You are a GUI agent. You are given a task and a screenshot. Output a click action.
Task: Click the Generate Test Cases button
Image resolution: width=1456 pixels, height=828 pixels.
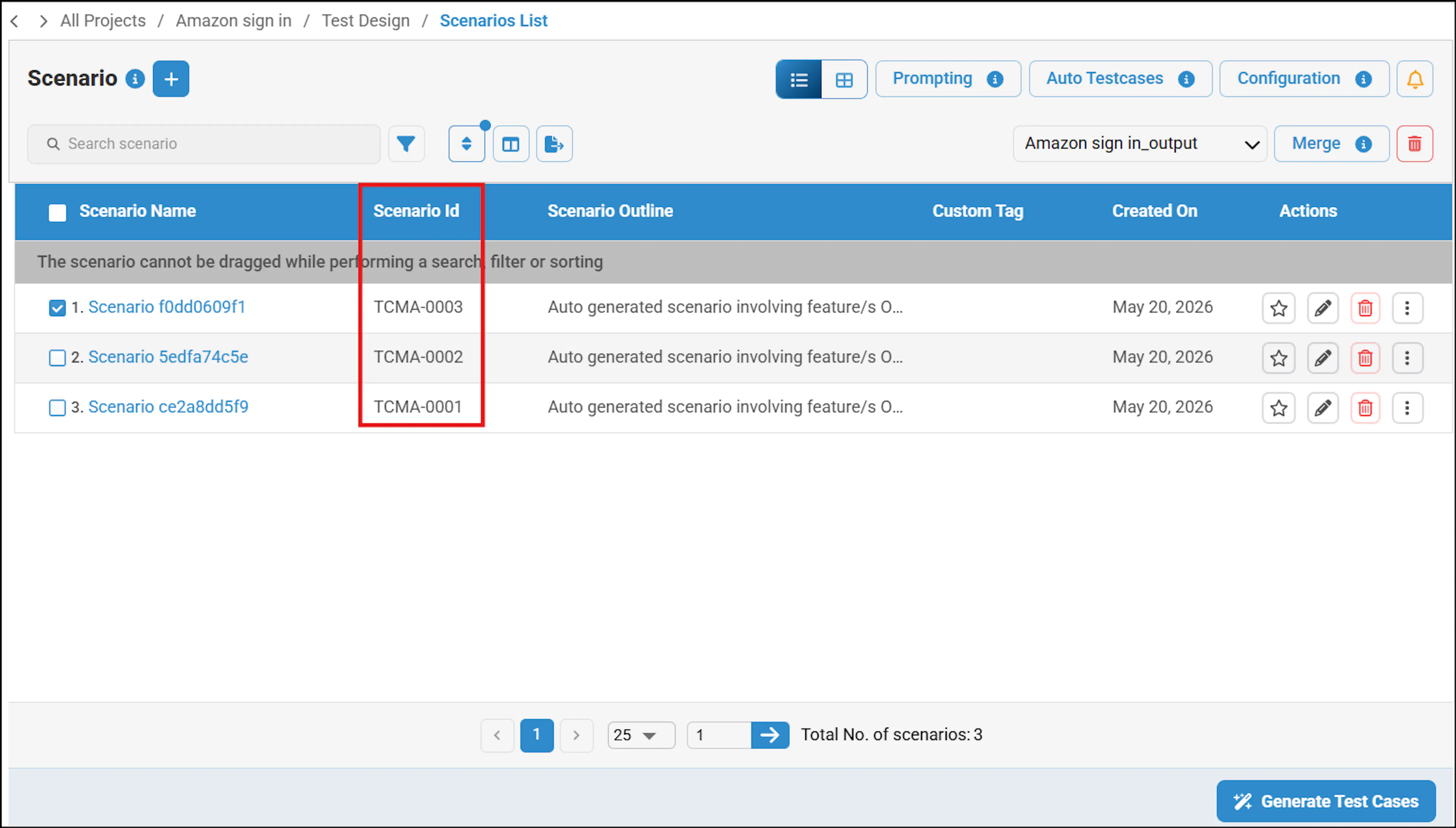click(x=1326, y=801)
